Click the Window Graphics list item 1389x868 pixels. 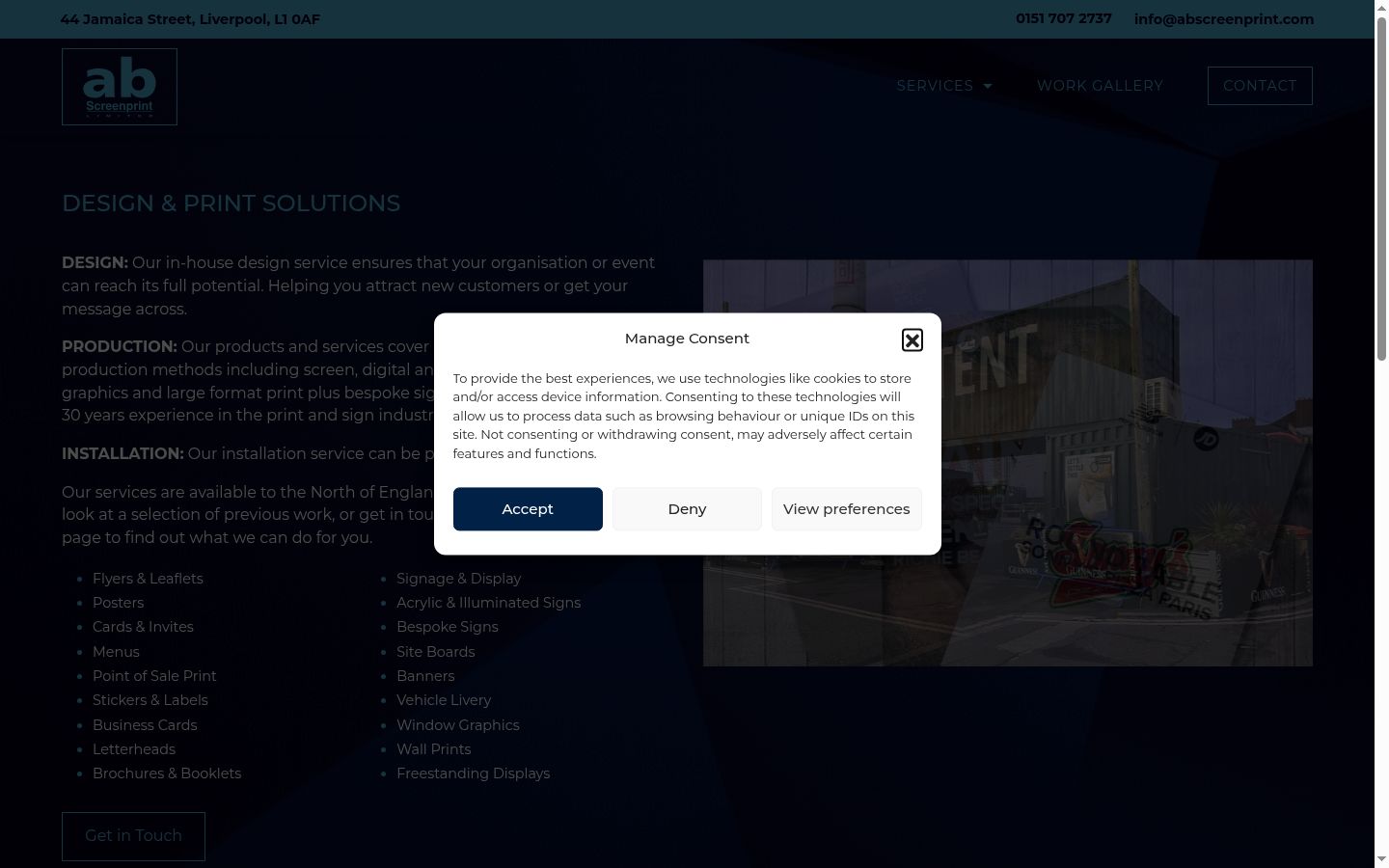[x=458, y=725]
